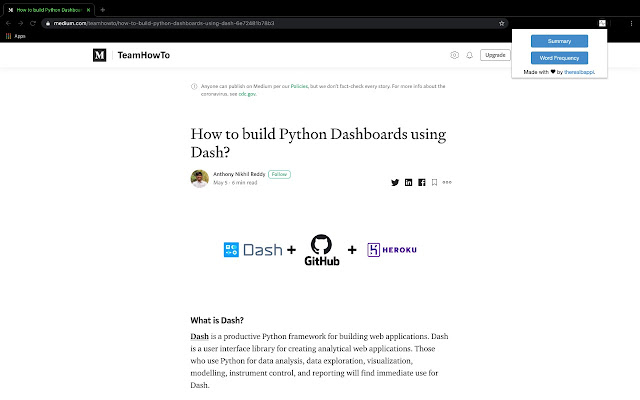Click the Upgrade button

pyautogui.click(x=495, y=55)
